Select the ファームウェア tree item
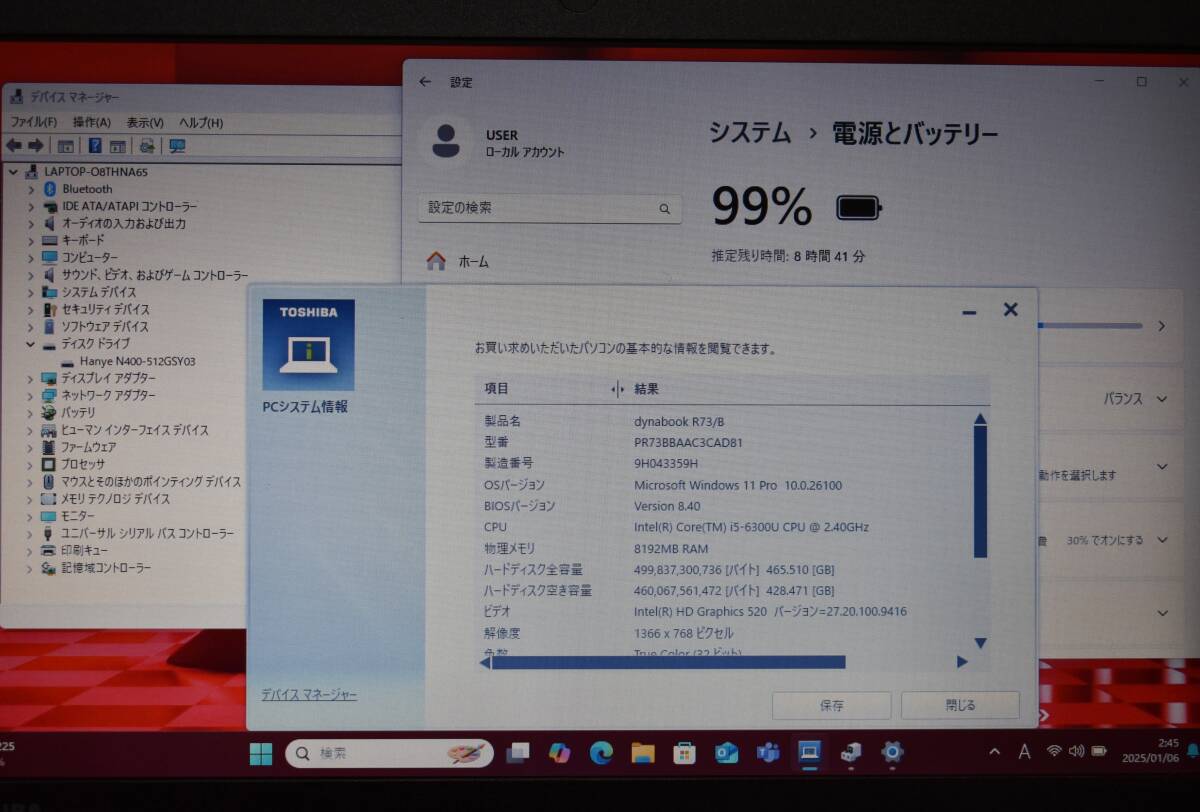This screenshot has width=1200, height=812. click(88, 447)
